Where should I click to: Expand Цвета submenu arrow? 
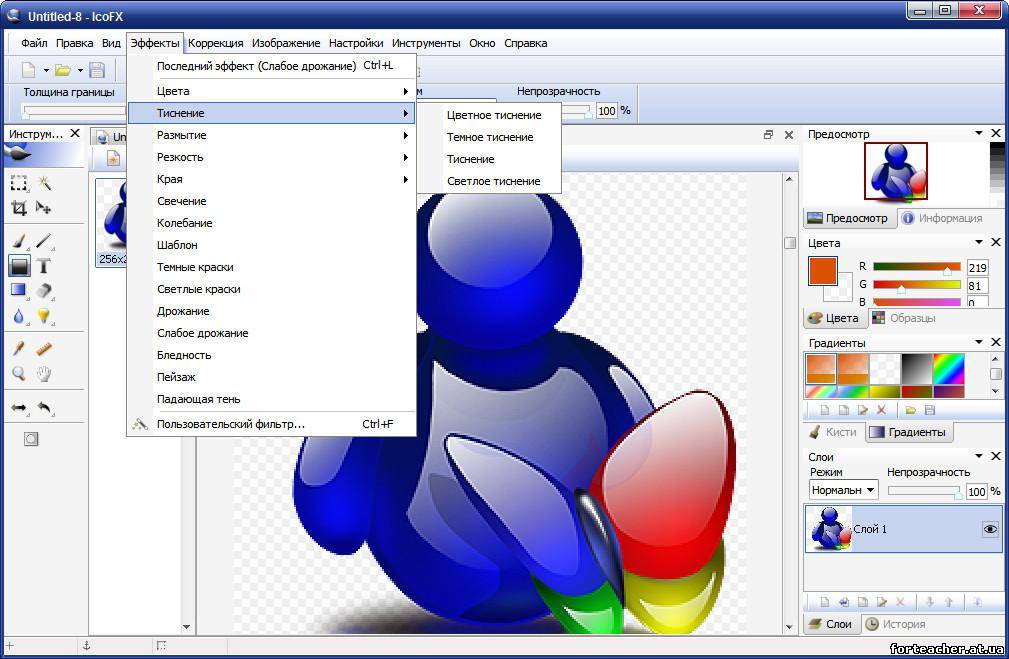click(x=405, y=91)
